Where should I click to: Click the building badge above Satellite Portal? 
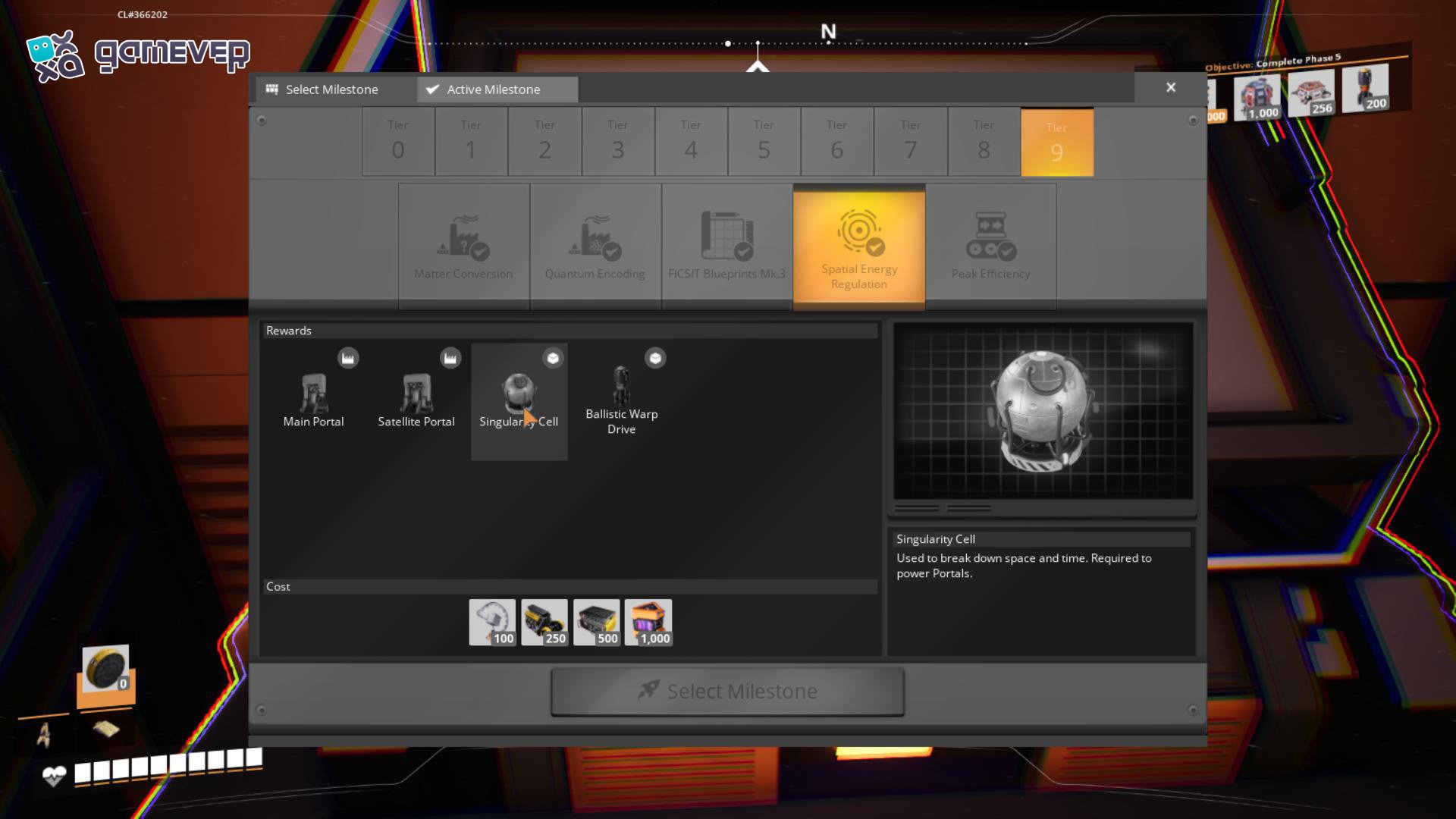point(450,358)
